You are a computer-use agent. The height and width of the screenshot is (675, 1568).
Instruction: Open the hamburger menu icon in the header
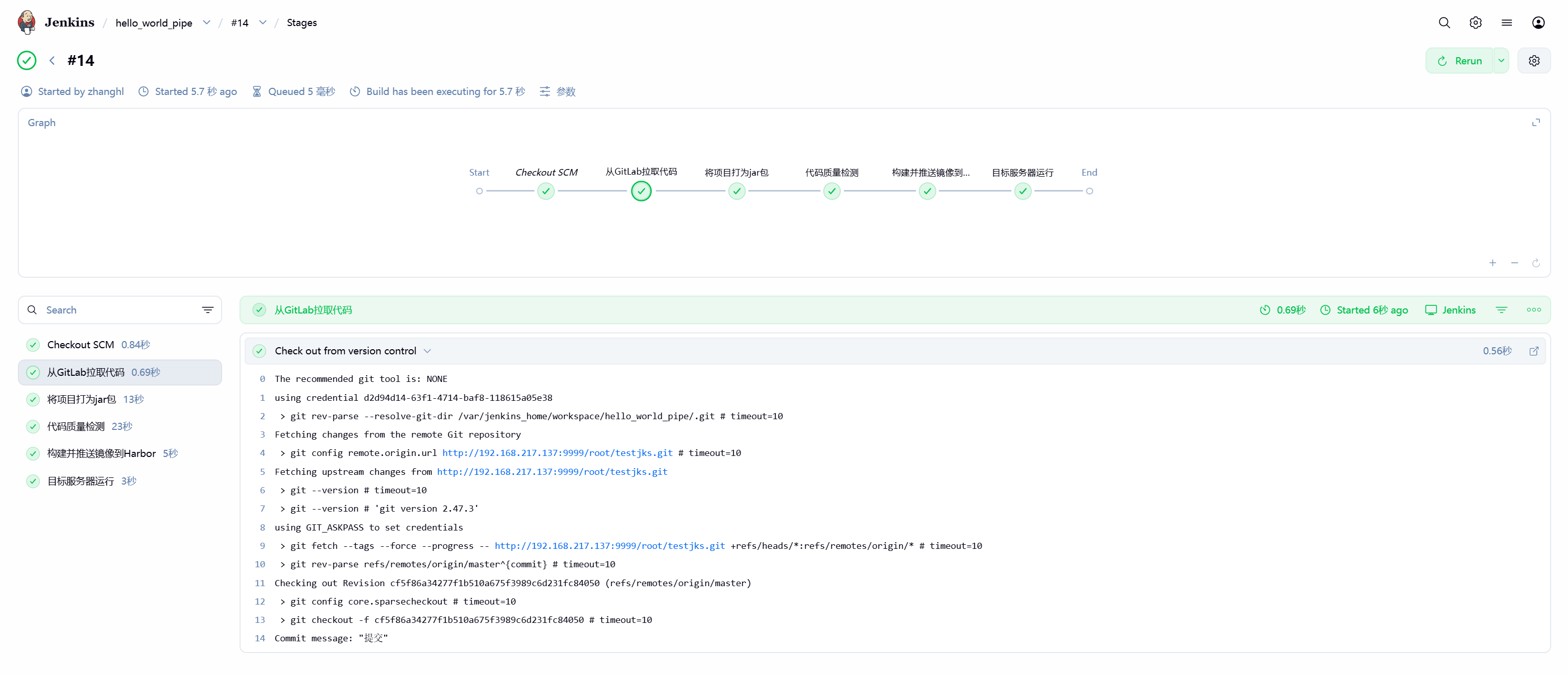point(1507,22)
